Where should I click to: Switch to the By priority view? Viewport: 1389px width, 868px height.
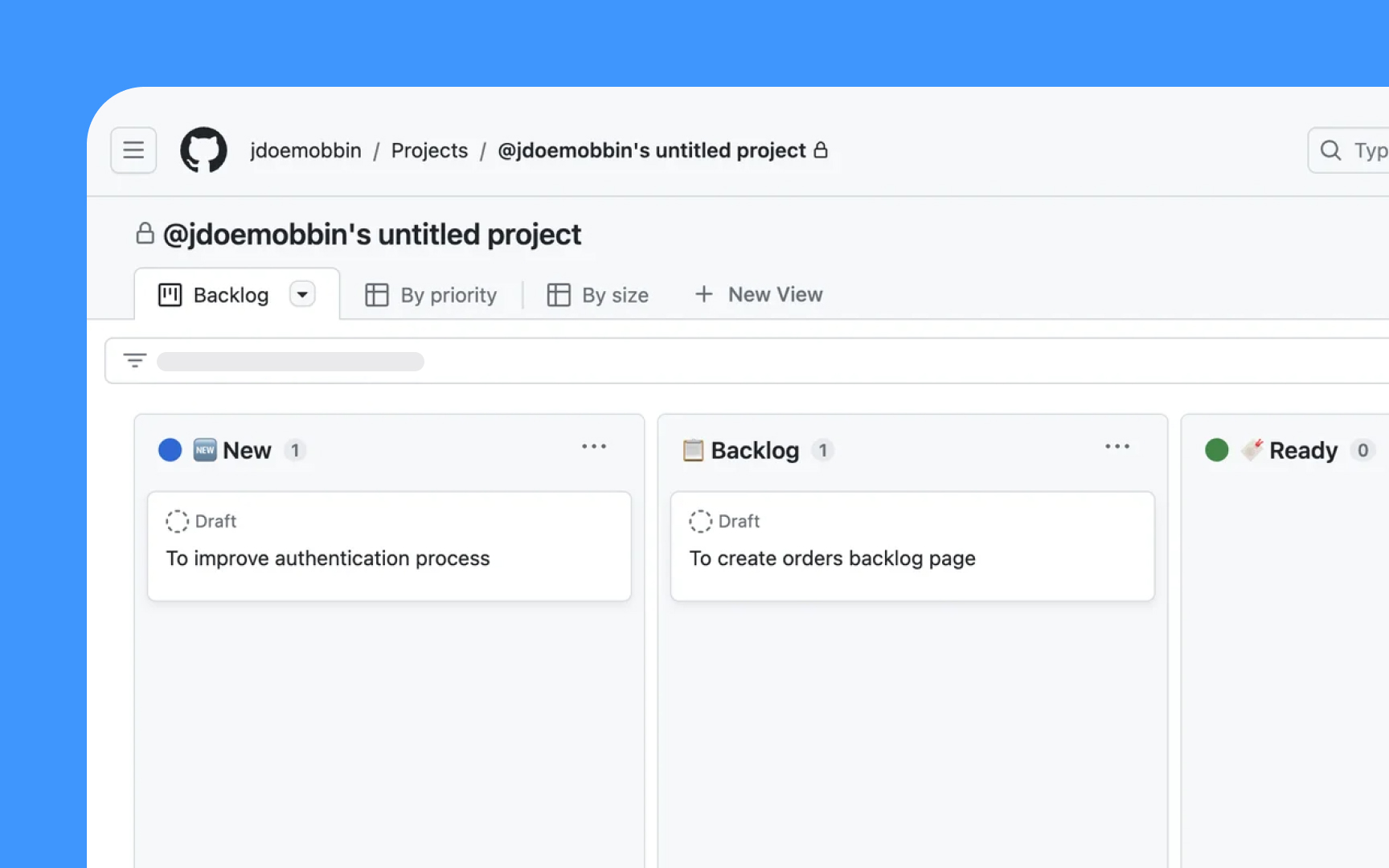(449, 294)
